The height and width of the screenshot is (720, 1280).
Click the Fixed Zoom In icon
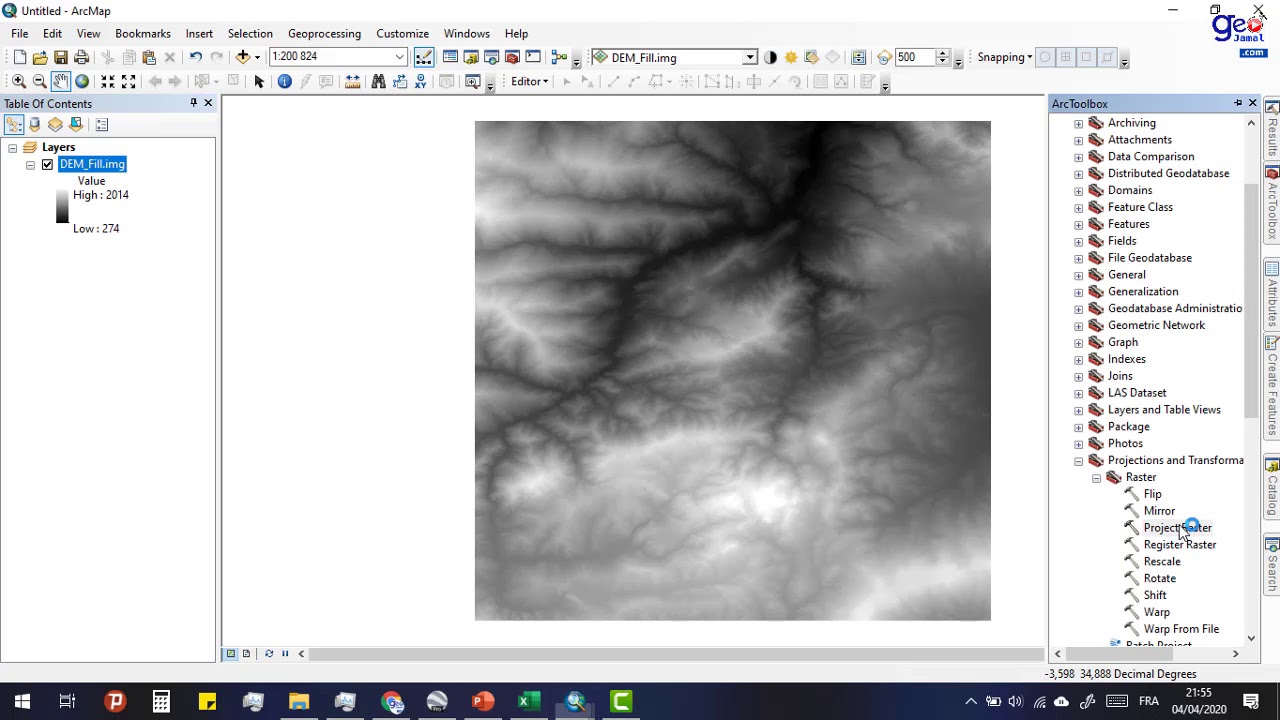pos(108,81)
